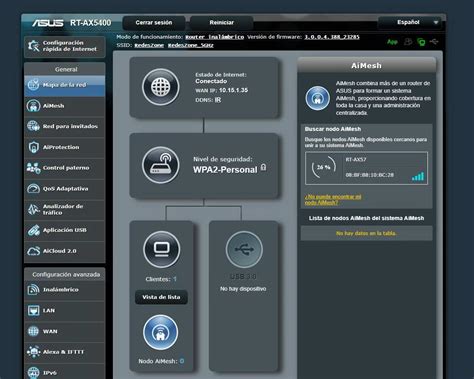Click the green network status icon
Viewport: 474px width, 379px height.
pos(421,42)
